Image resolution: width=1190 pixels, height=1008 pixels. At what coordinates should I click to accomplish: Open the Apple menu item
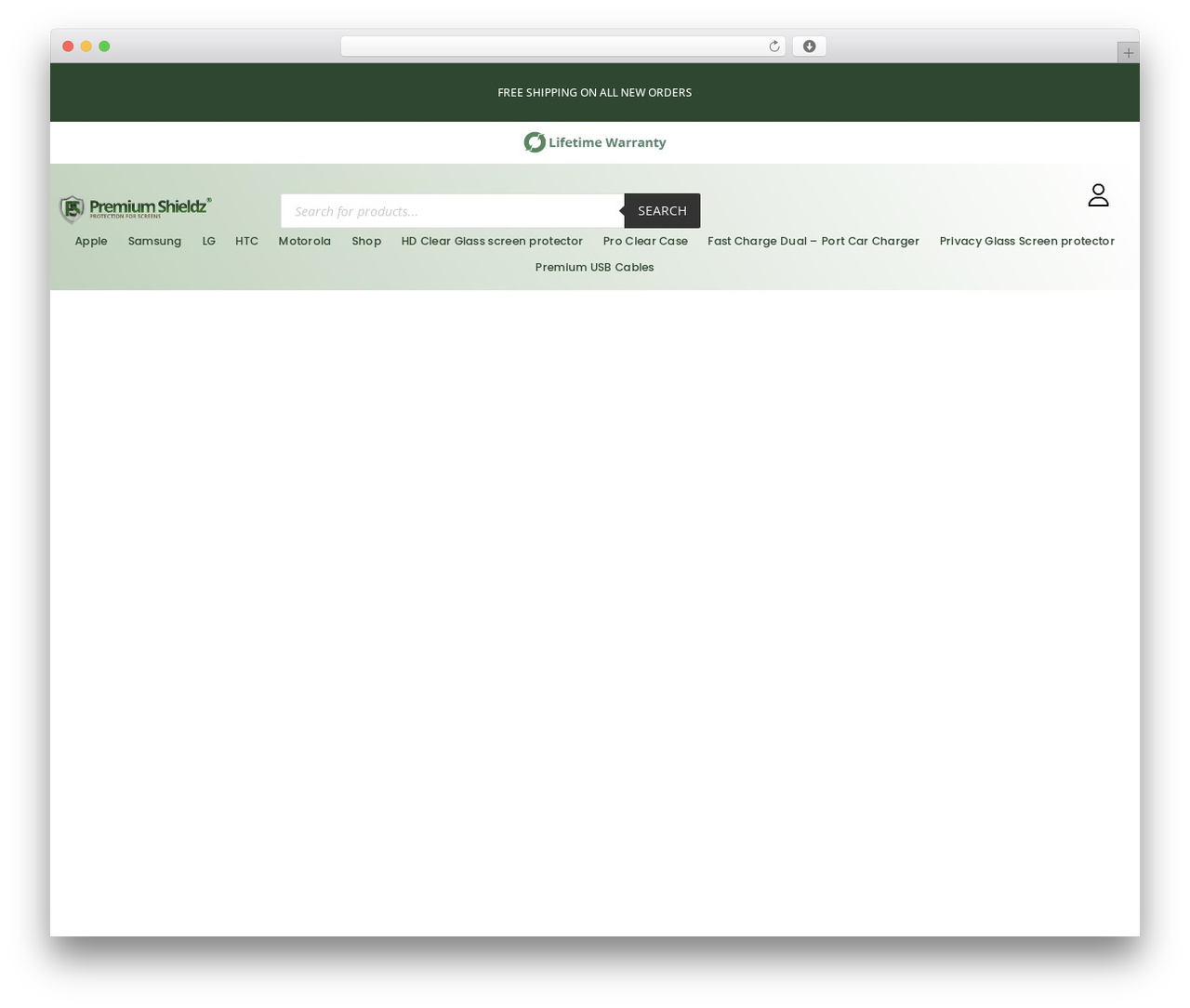(x=91, y=241)
